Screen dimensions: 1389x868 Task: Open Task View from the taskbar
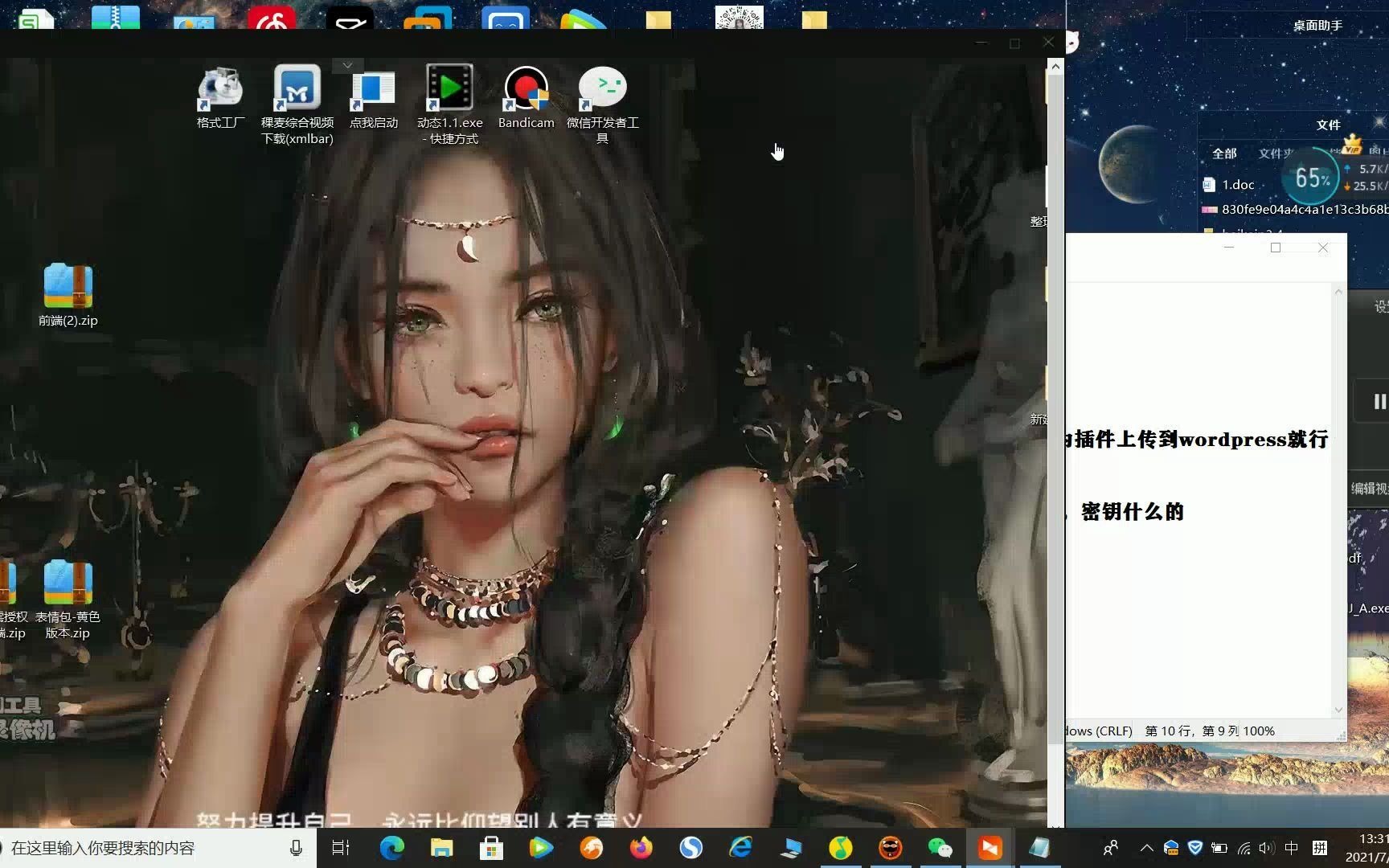coord(341,848)
